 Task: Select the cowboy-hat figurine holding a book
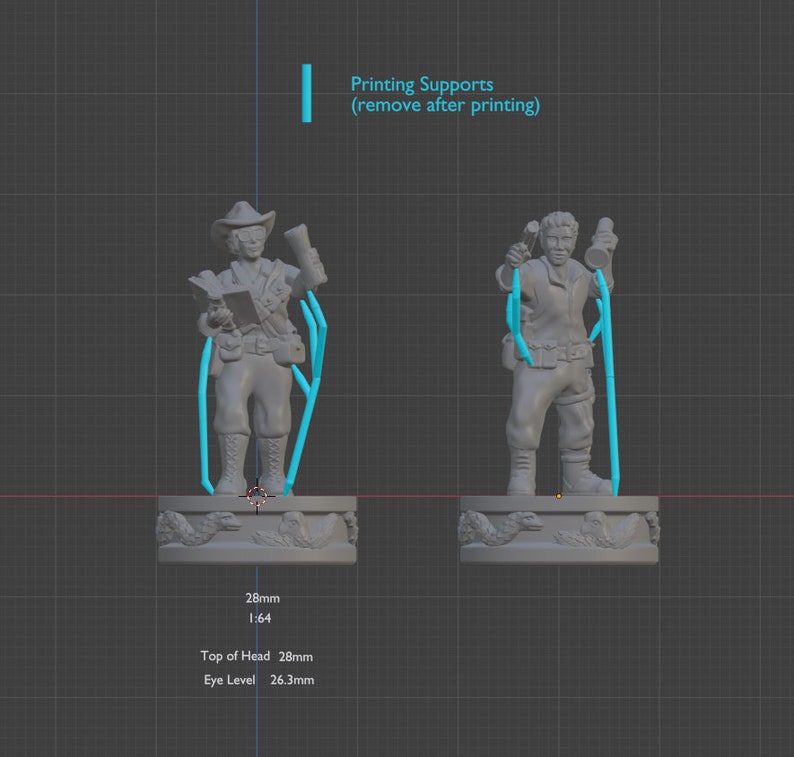pos(258,348)
